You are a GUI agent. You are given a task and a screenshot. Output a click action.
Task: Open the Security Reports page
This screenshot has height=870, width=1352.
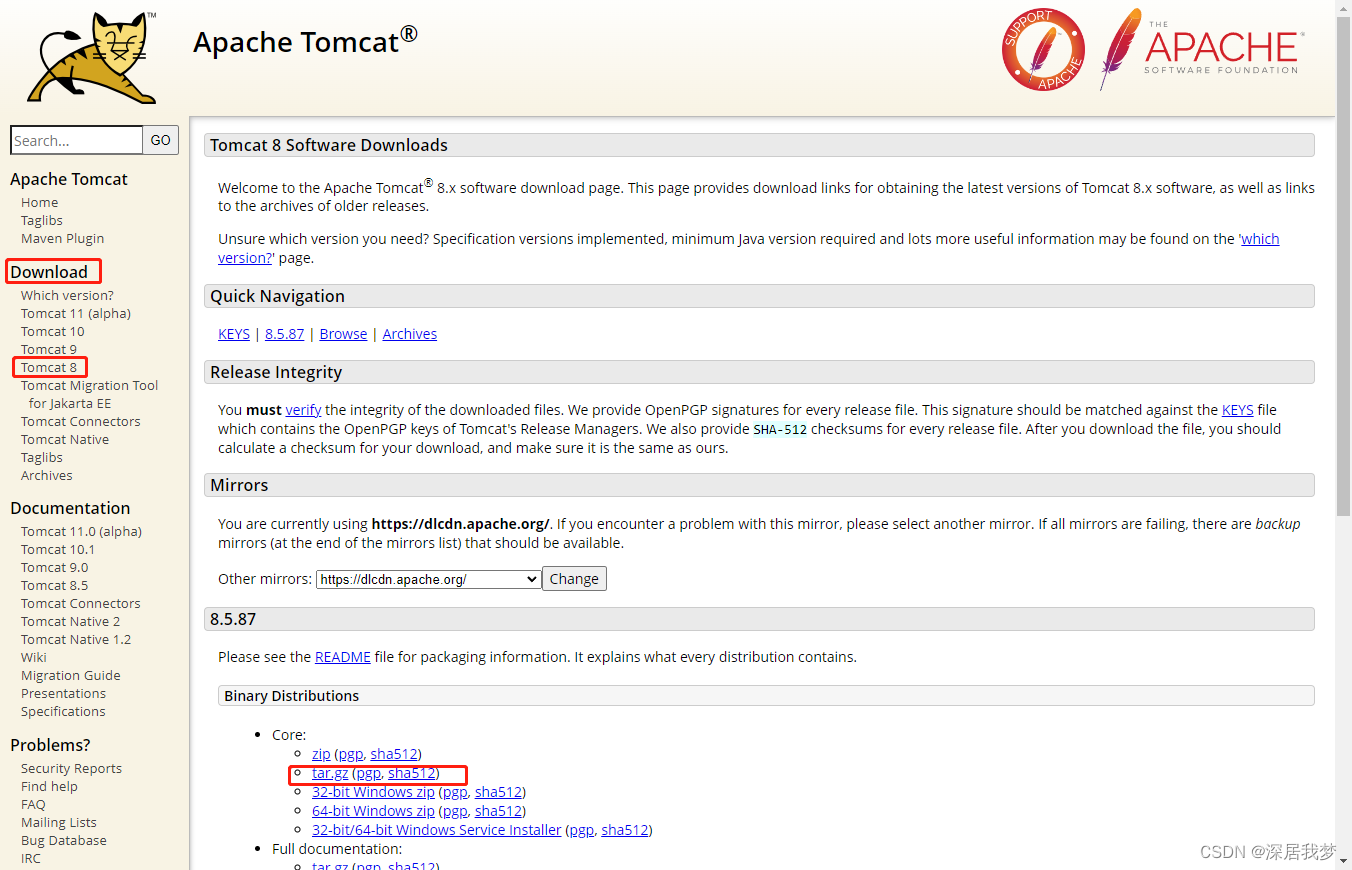tap(71, 768)
